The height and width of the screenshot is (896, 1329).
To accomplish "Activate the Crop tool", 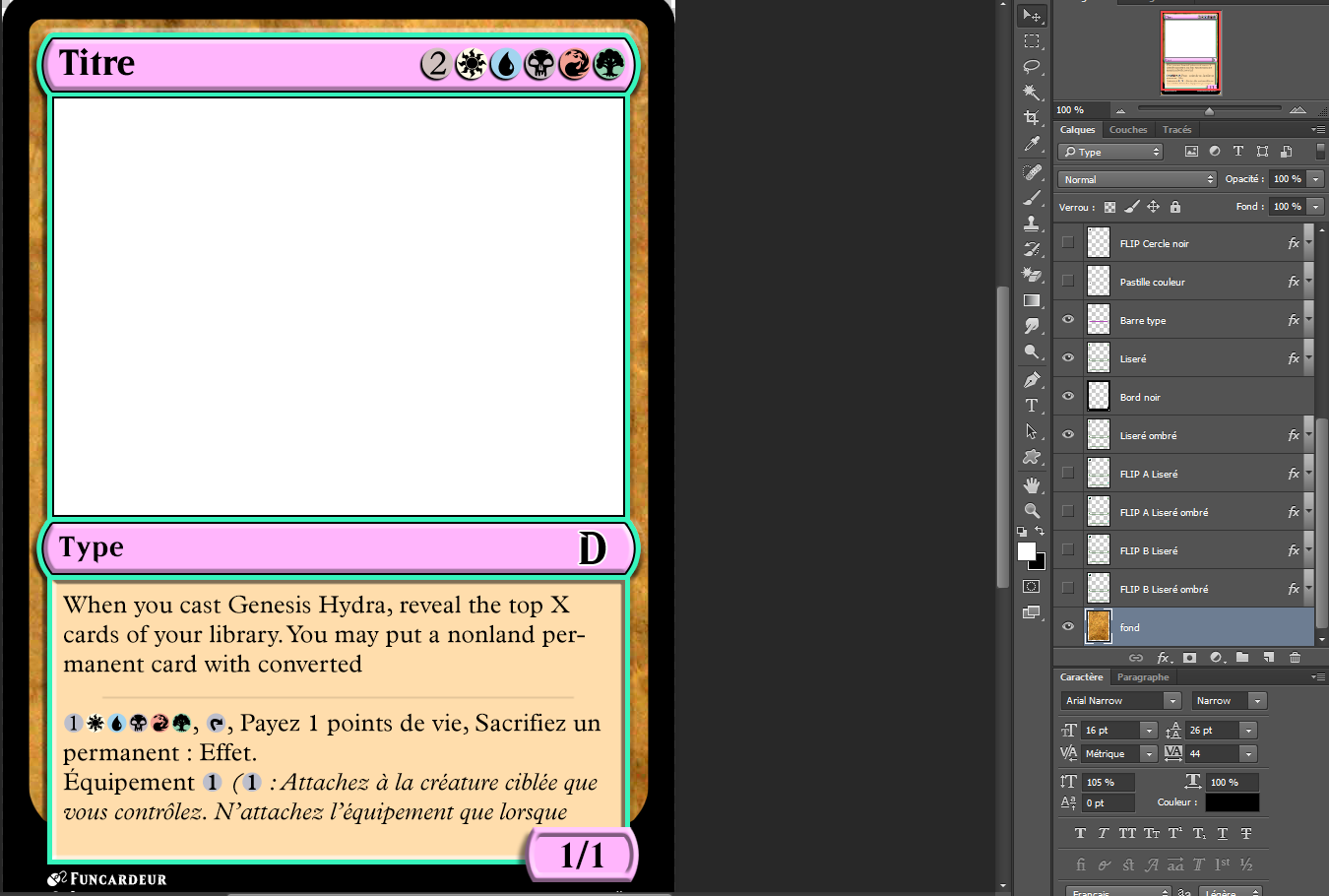I will (x=1032, y=118).
